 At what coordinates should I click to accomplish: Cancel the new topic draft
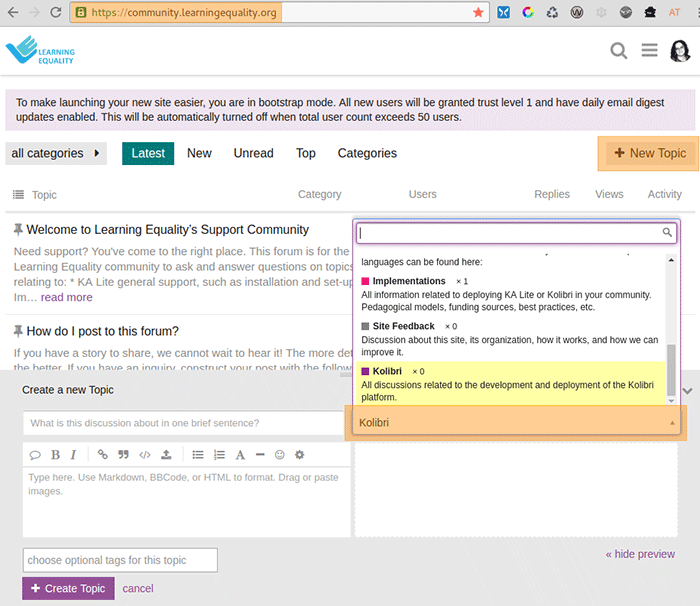tap(138, 588)
